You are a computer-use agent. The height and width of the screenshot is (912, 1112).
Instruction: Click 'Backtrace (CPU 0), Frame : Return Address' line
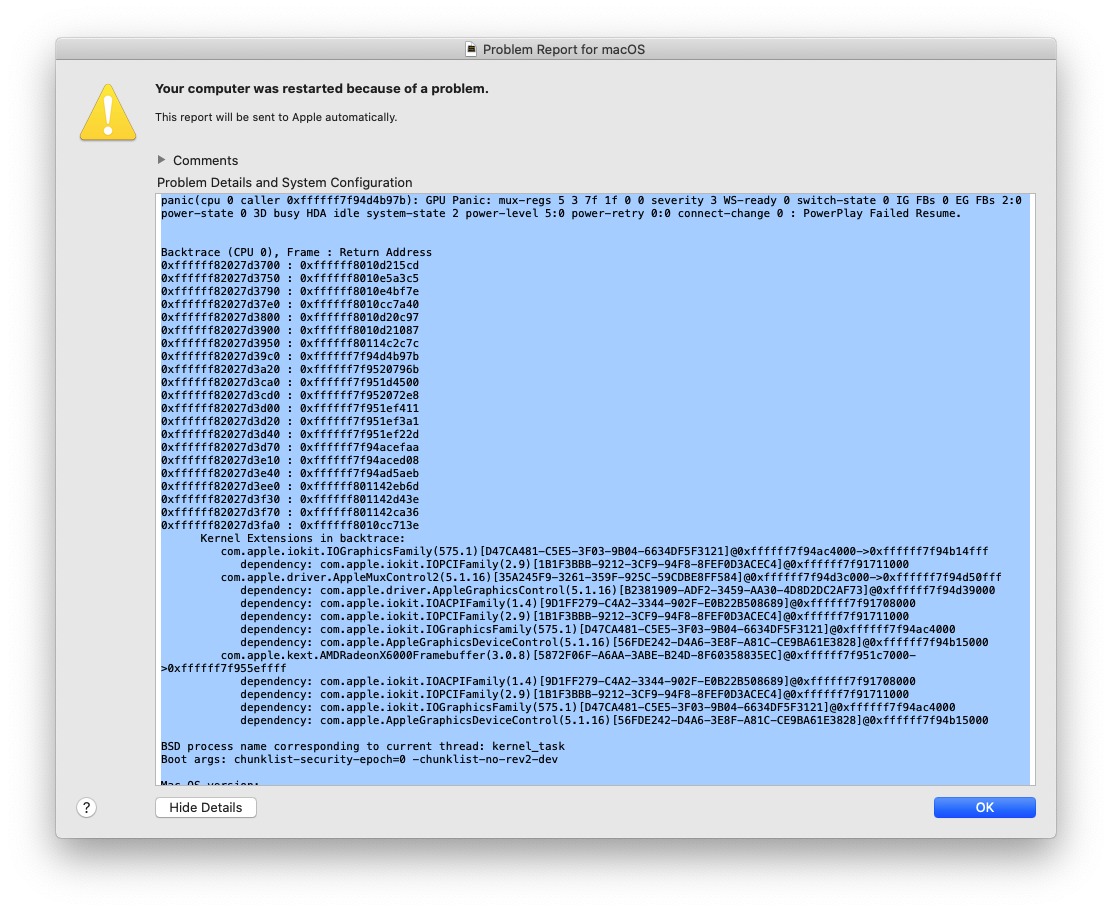click(x=296, y=252)
